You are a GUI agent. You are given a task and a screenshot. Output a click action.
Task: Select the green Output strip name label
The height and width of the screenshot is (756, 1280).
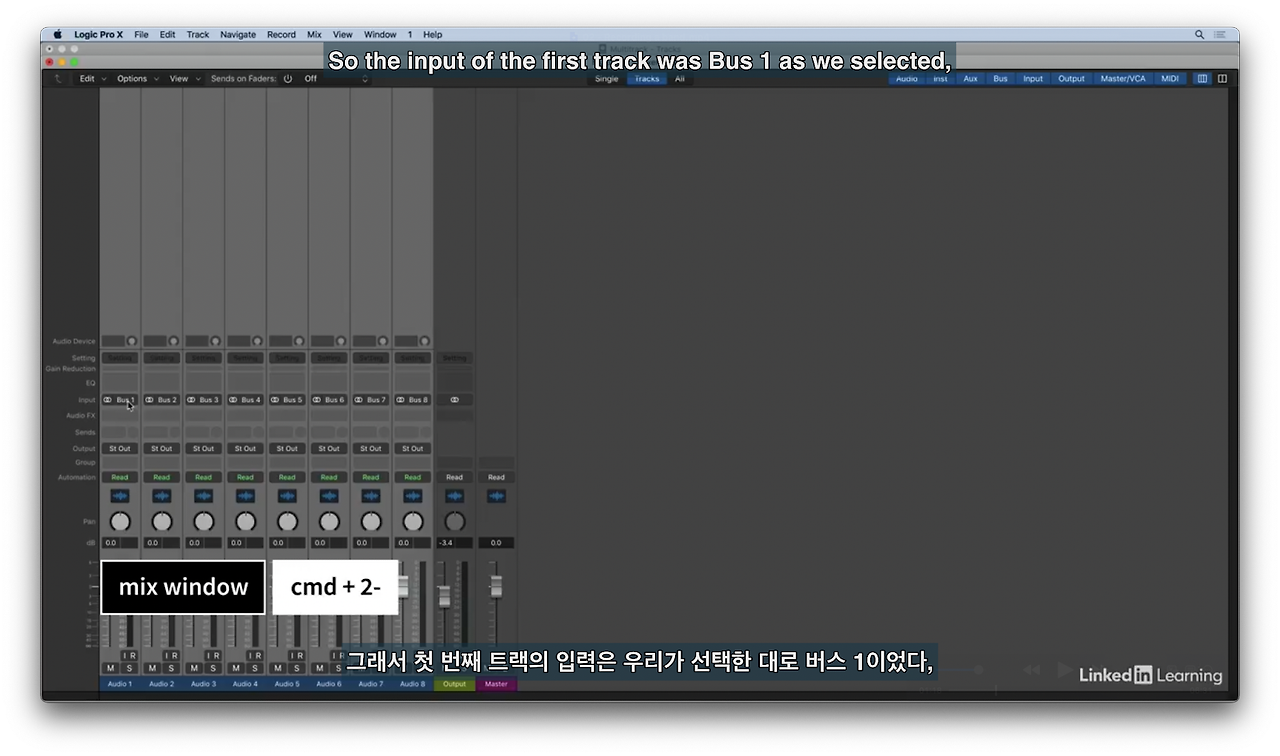455,684
